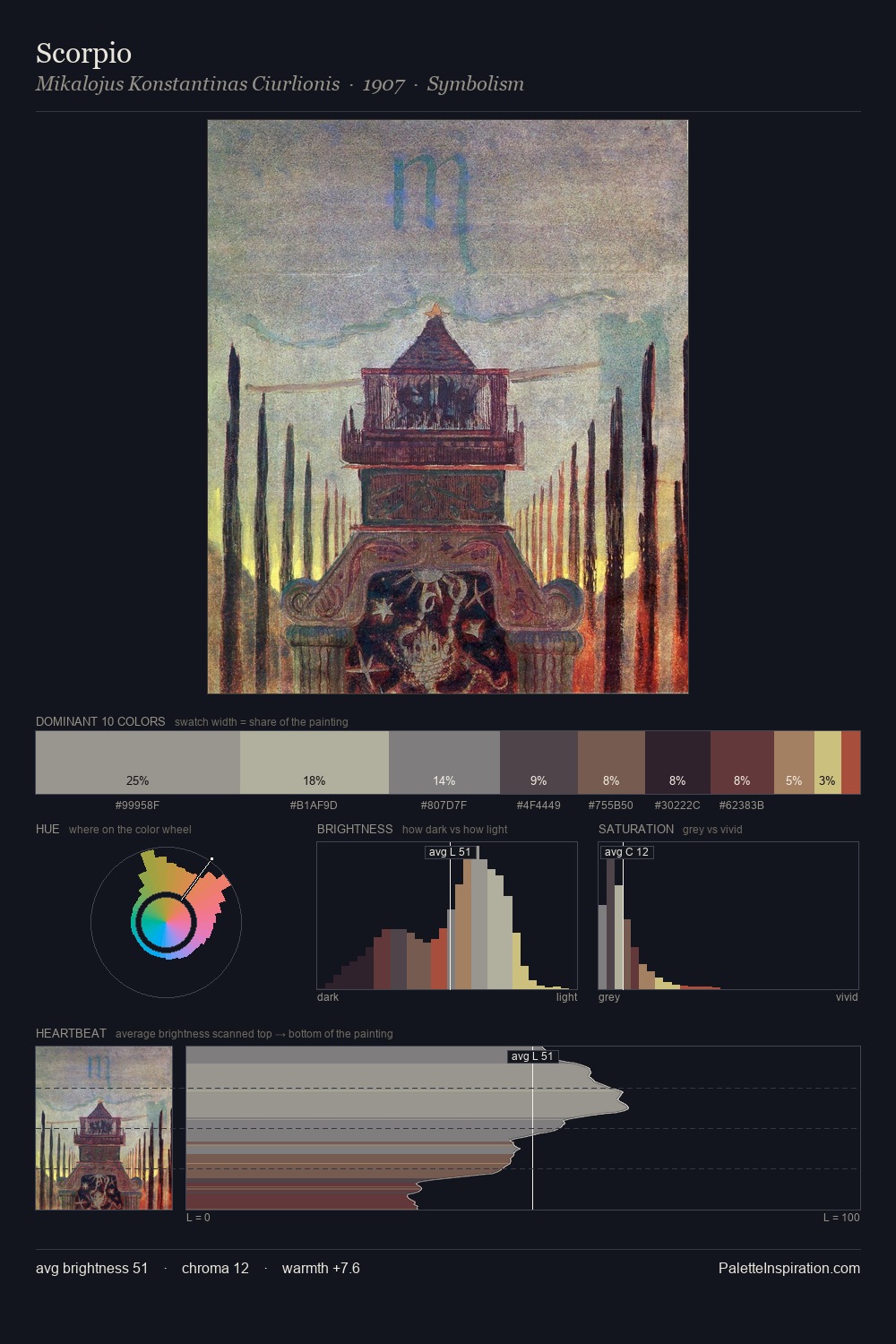896x1344 pixels.
Task: Click the hue color wheel center
Action: (166, 922)
